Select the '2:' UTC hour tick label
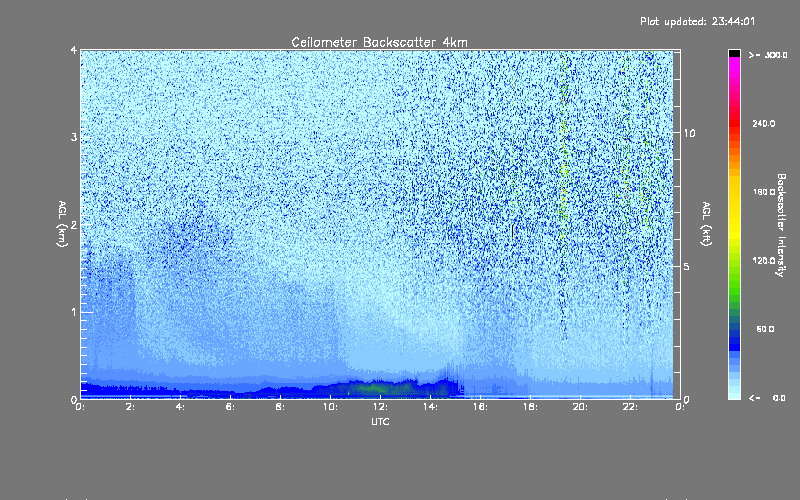800x500 pixels. point(130,407)
